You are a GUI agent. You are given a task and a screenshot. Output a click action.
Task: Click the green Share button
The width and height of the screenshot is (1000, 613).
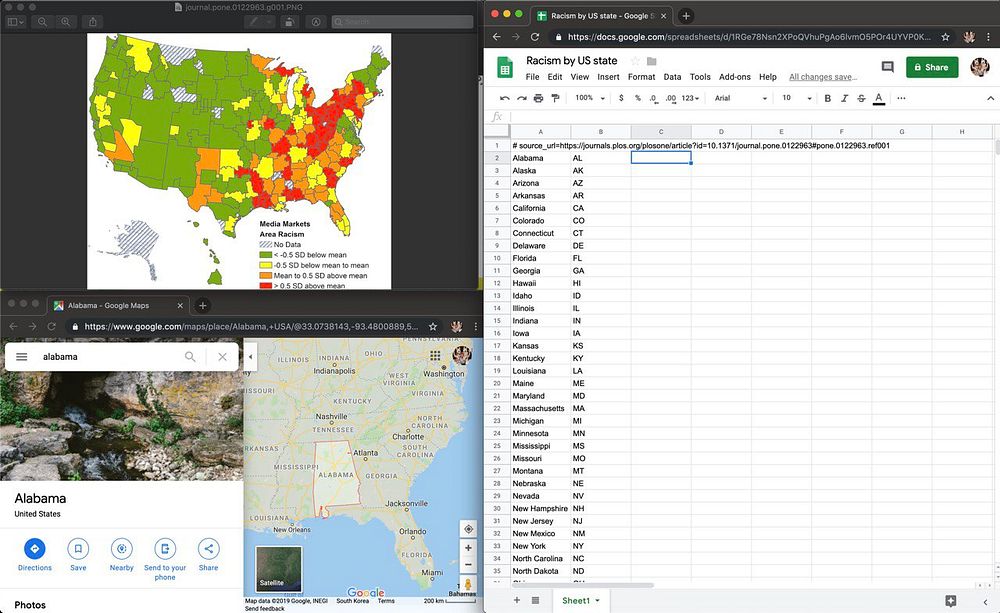(x=931, y=67)
